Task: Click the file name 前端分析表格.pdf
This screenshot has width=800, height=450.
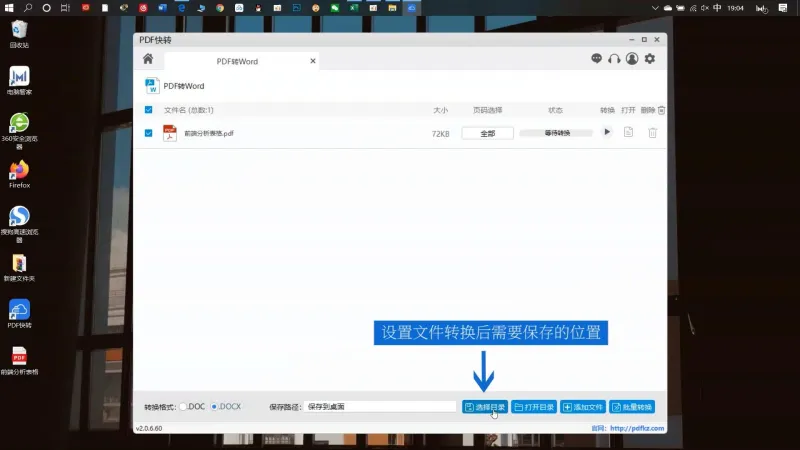Action: (x=209, y=133)
